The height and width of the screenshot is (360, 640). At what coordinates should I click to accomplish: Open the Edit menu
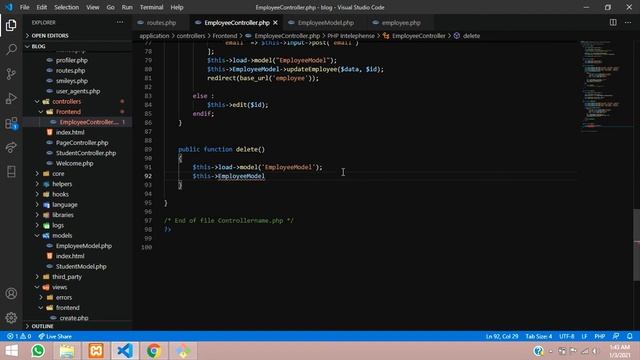(42, 7)
